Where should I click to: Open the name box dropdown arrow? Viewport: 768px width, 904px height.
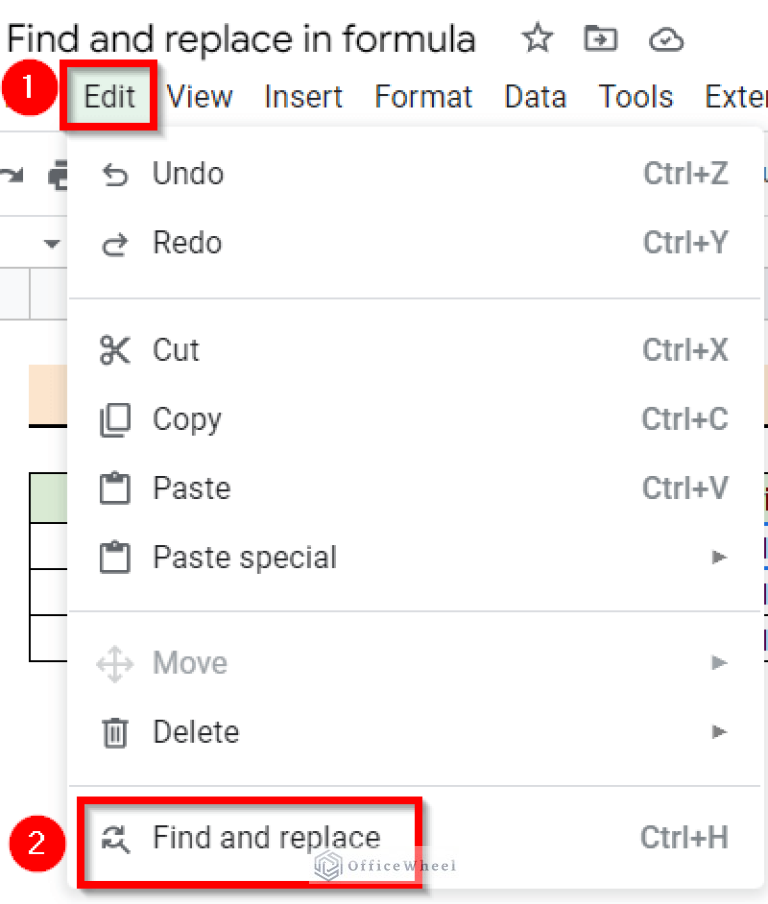pos(51,243)
